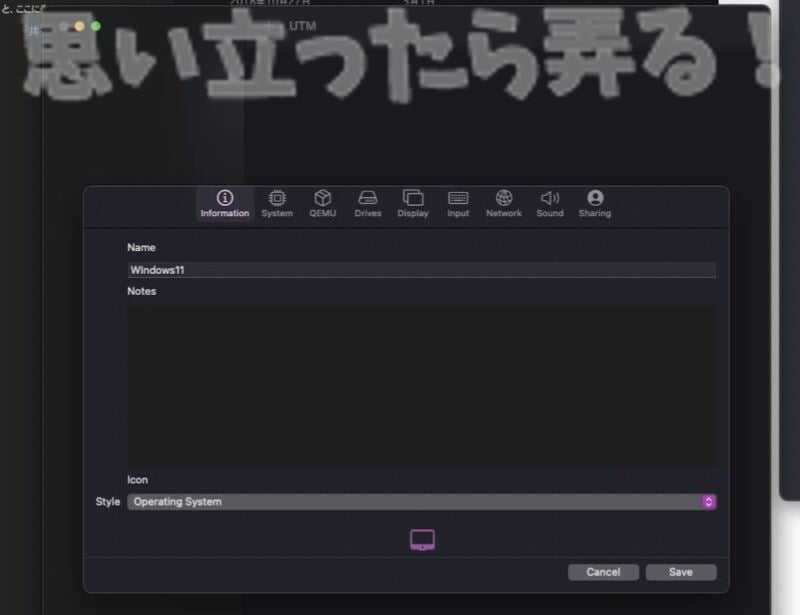Image resolution: width=800 pixels, height=615 pixels.
Task: Click the yellow minimize button of UTM window
Action: tap(79, 26)
